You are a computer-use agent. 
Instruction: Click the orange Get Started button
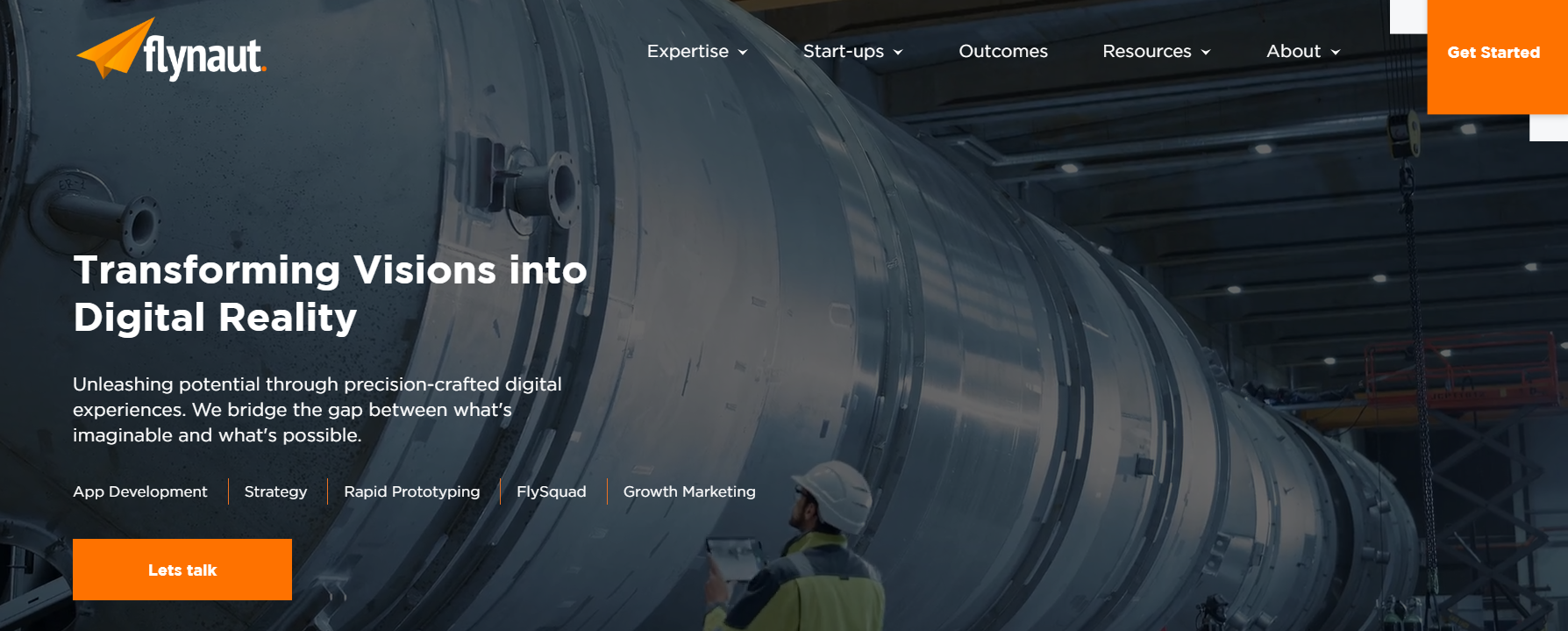pyautogui.click(x=1497, y=57)
